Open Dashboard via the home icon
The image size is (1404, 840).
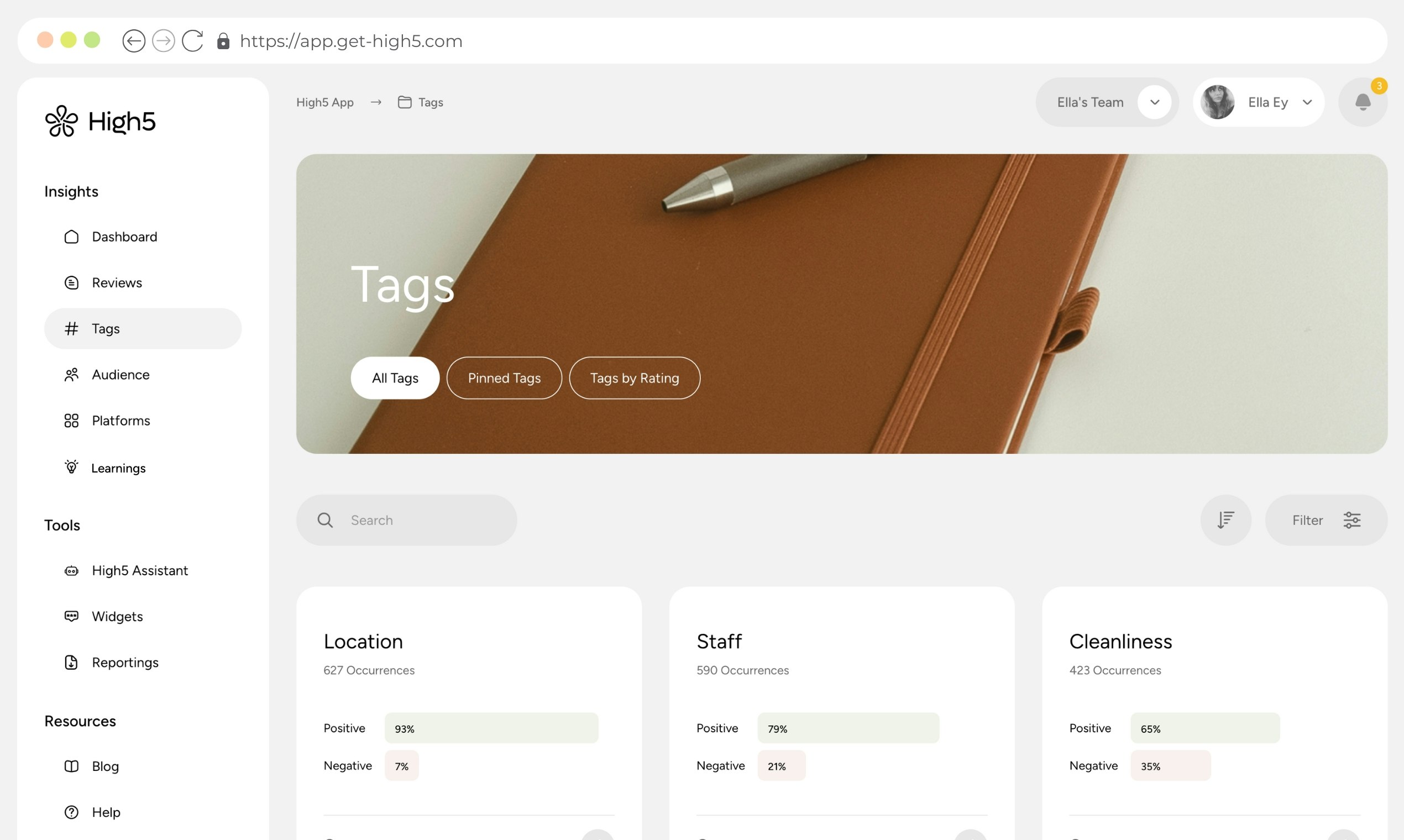[71, 237]
